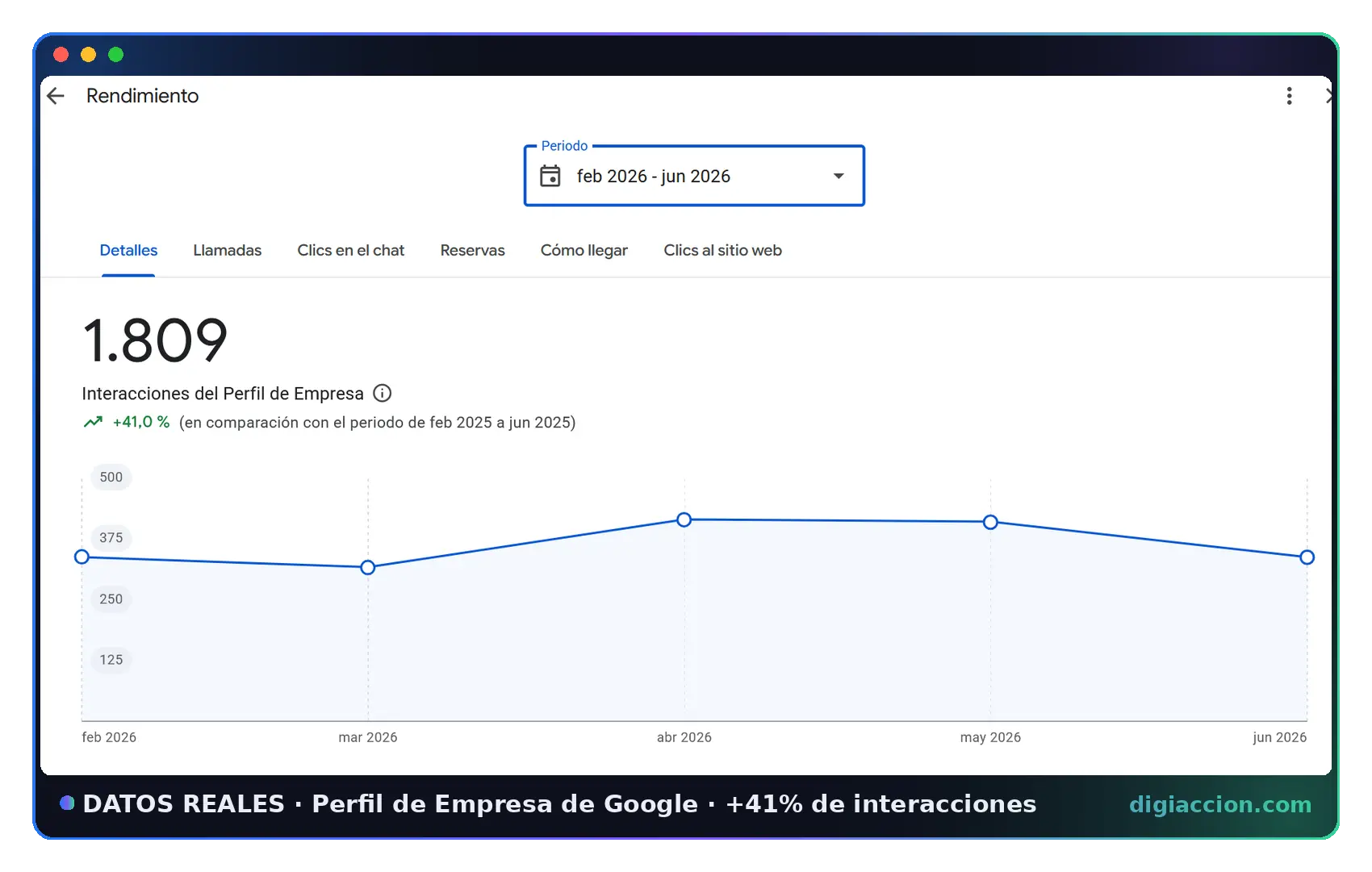The height and width of the screenshot is (872, 1372).
Task: Click the abr 2026 x-axis label
Action: pyautogui.click(x=684, y=737)
